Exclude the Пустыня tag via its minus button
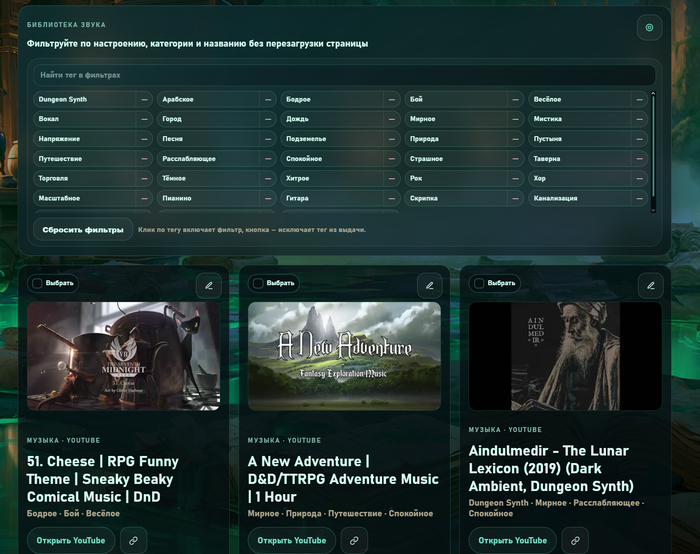Image resolution: width=700 pixels, height=554 pixels. [639, 139]
